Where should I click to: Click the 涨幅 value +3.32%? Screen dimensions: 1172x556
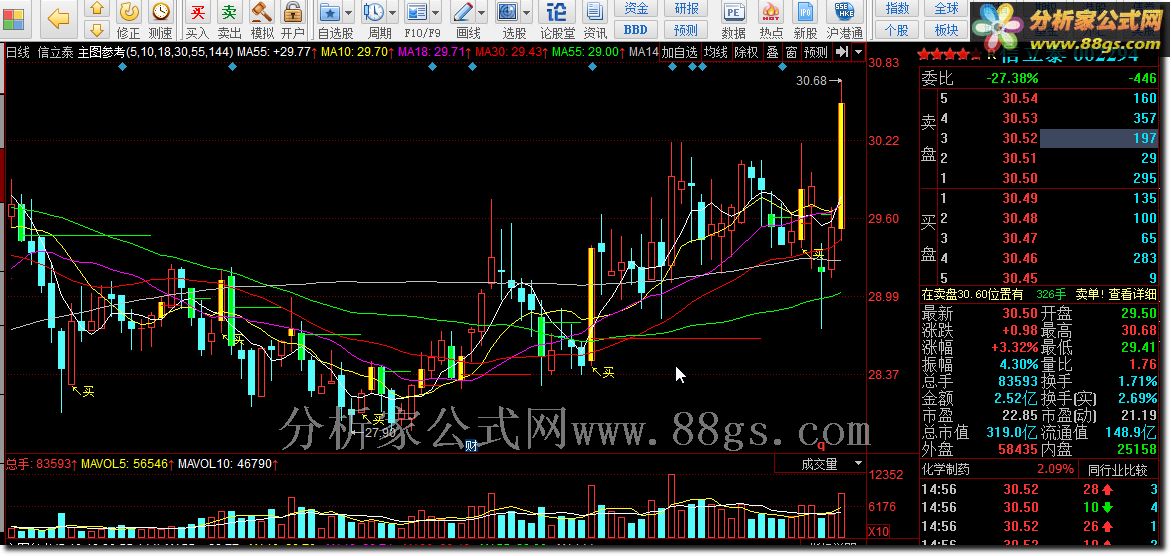(1014, 347)
